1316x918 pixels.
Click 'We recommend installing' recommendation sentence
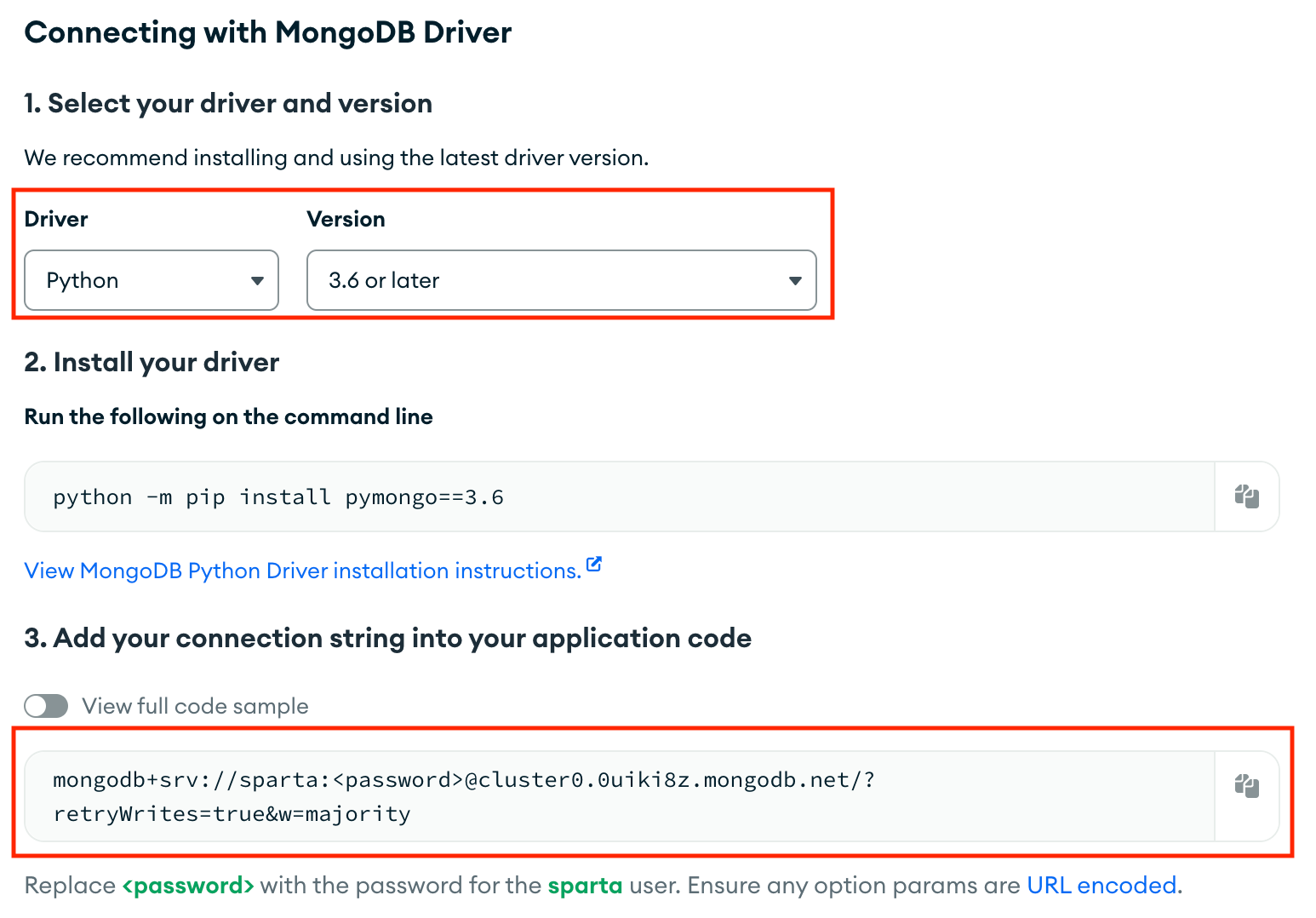[x=336, y=158]
